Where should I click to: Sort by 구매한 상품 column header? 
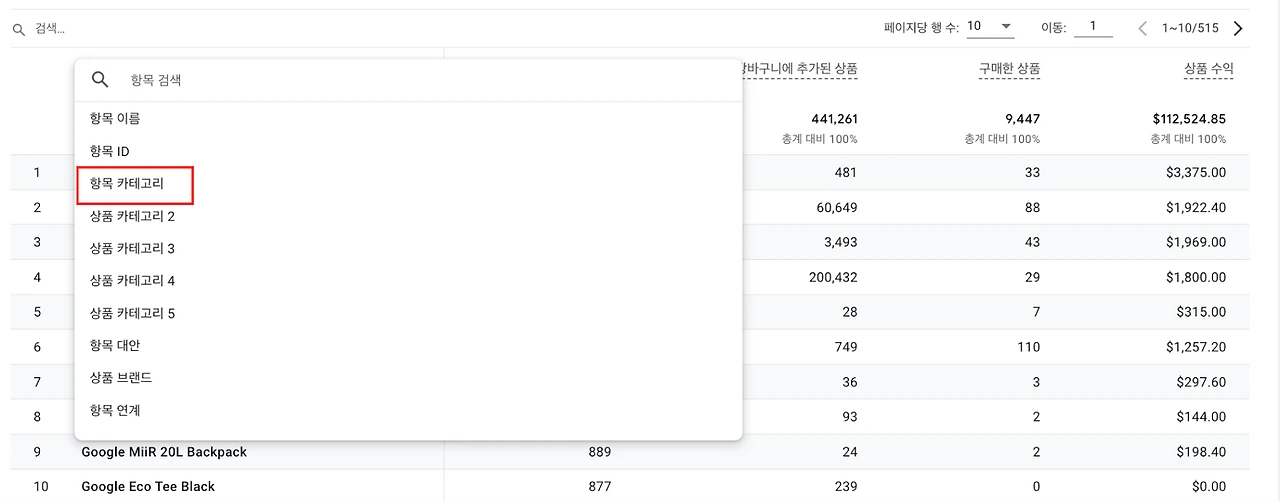point(1009,69)
